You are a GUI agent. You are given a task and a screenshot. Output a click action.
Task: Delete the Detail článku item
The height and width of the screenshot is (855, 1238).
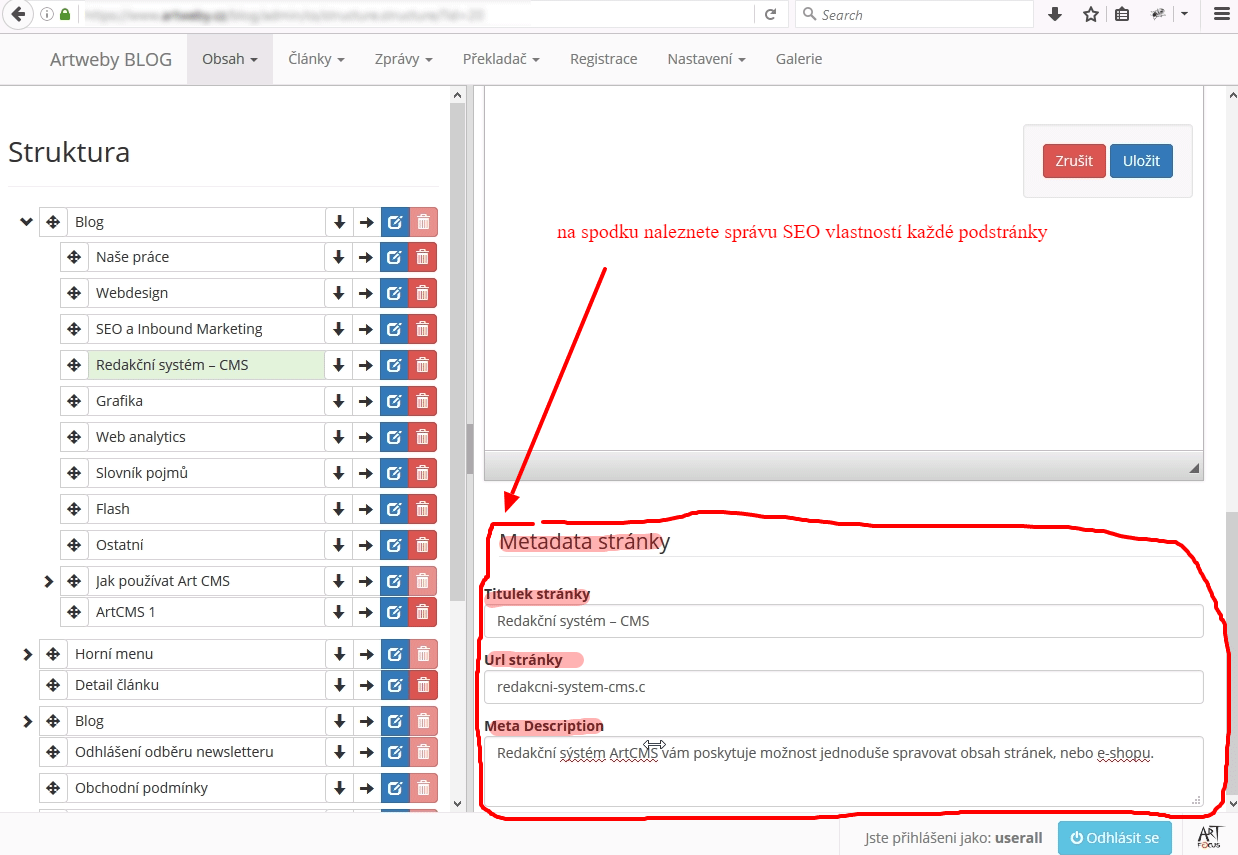pyautogui.click(x=423, y=685)
